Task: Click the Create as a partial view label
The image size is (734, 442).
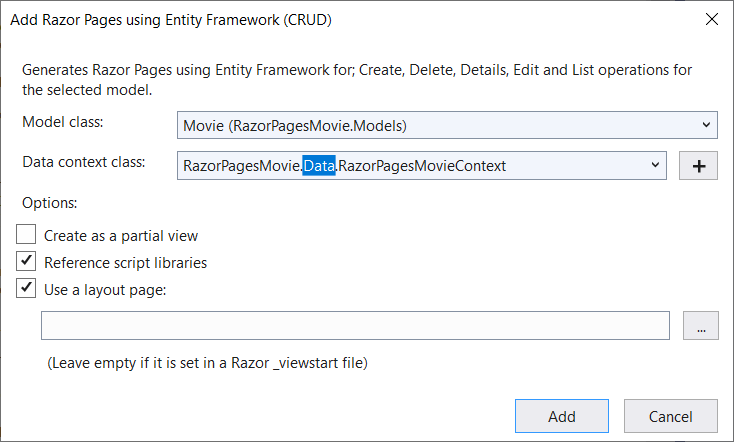Action: [121, 236]
